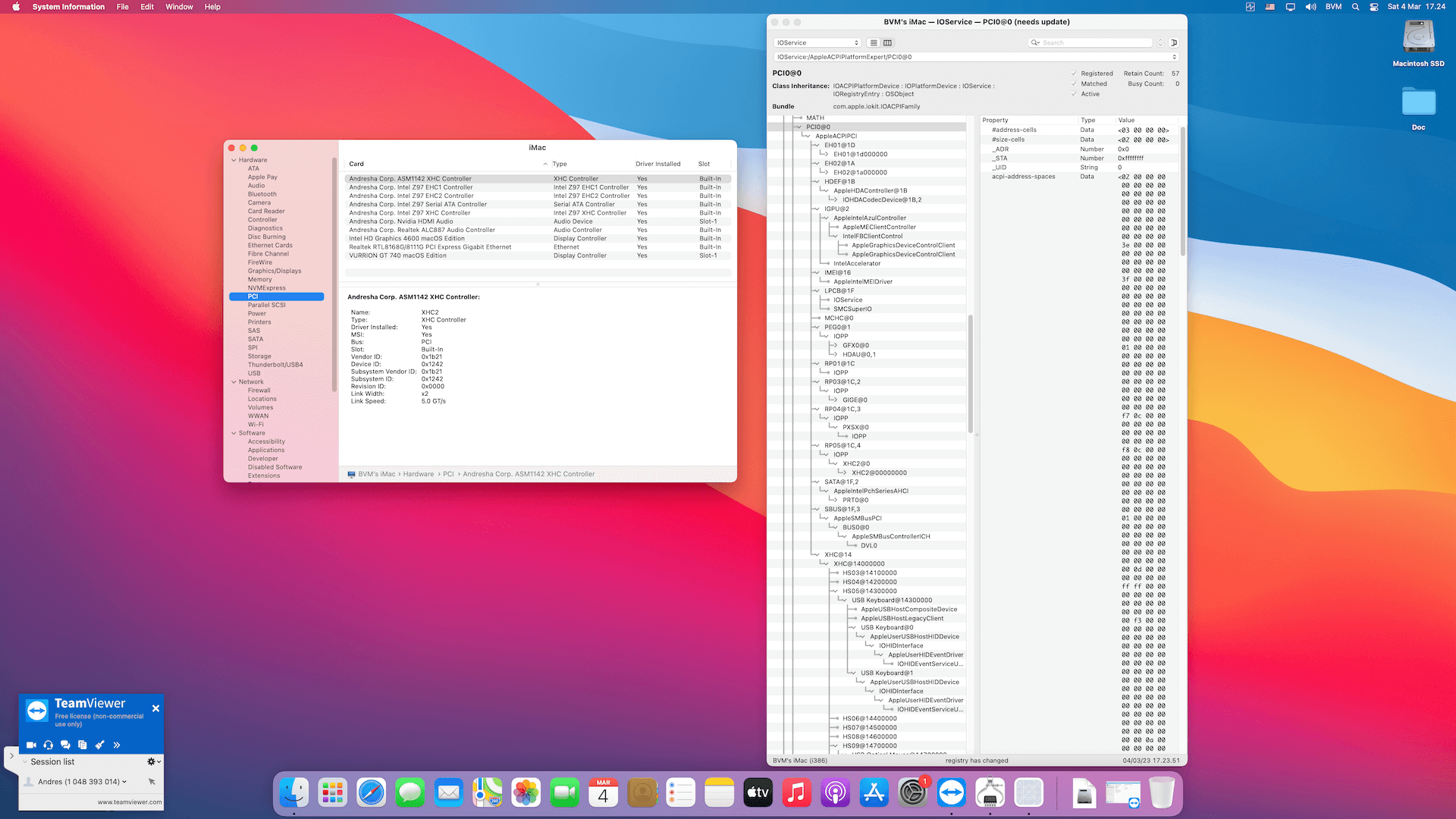Select Intel HD Graphics 4600 macOS Edition row
Viewport: 1456px width, 819px height.
coord(538,238)
